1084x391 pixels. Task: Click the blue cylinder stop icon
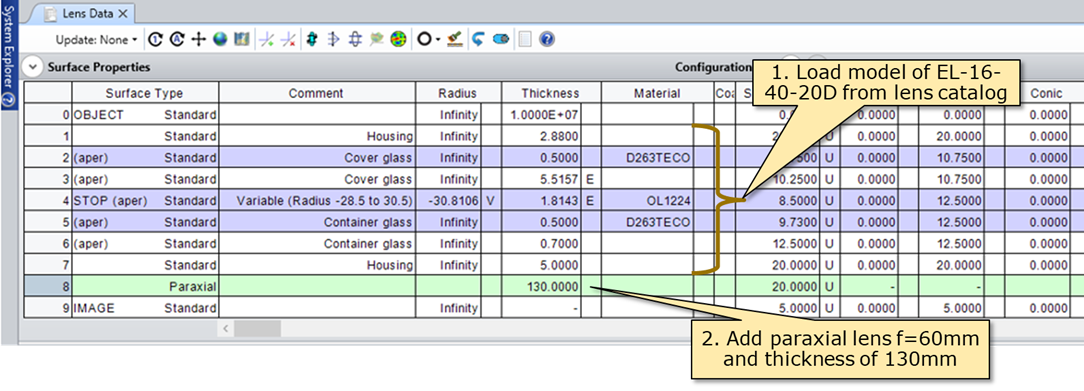pos(501,39)
